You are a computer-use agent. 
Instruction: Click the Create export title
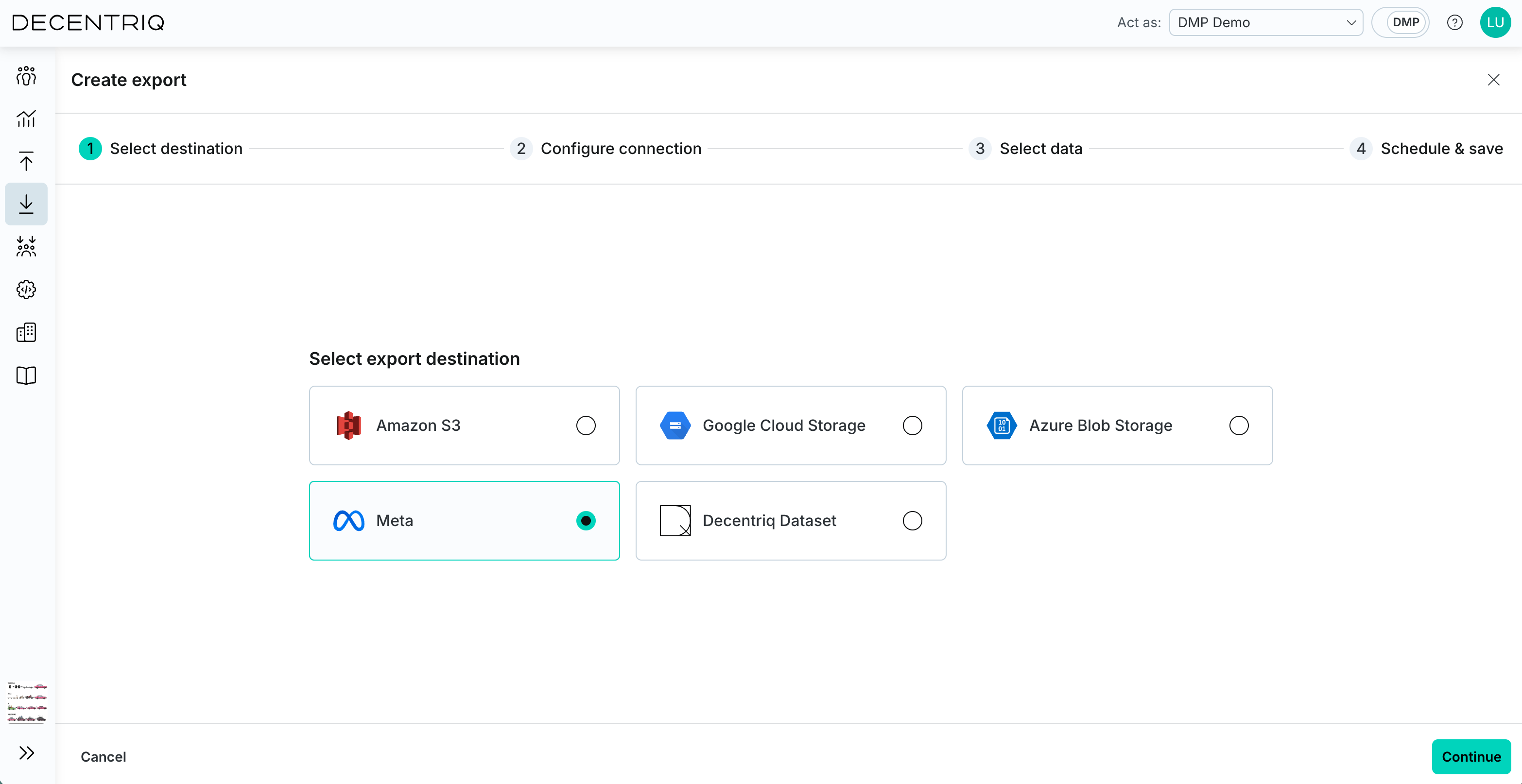click(129, 80)
